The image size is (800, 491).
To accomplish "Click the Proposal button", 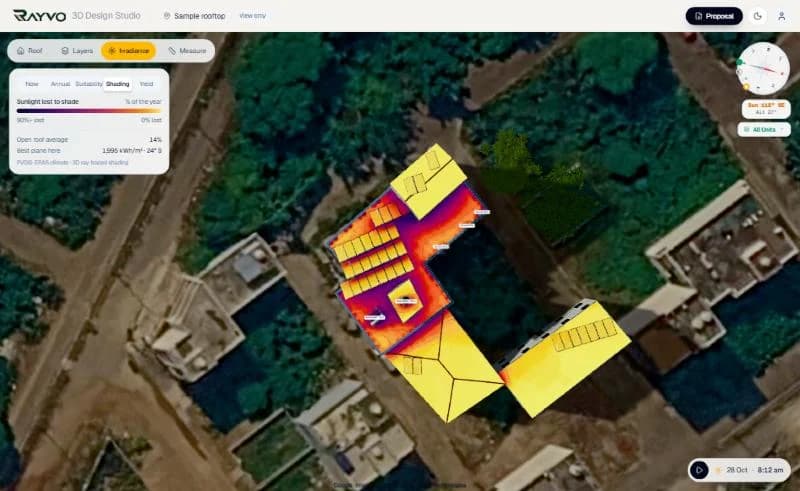I will coord(714,16).
